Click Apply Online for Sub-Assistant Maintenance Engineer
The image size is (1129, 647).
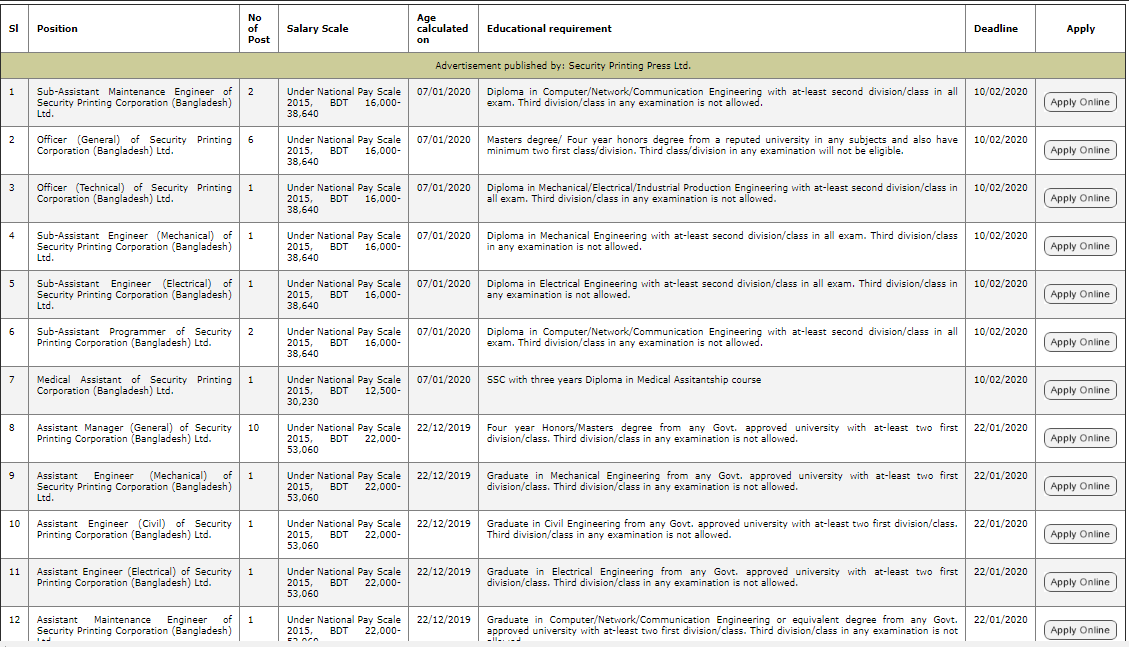click(x=1080, y=102)
